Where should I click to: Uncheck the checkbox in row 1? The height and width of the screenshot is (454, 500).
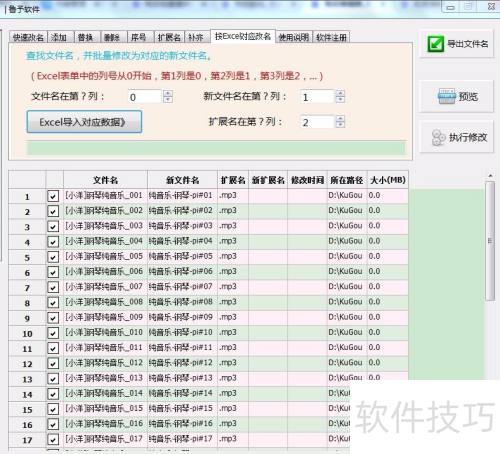(53, 196)
